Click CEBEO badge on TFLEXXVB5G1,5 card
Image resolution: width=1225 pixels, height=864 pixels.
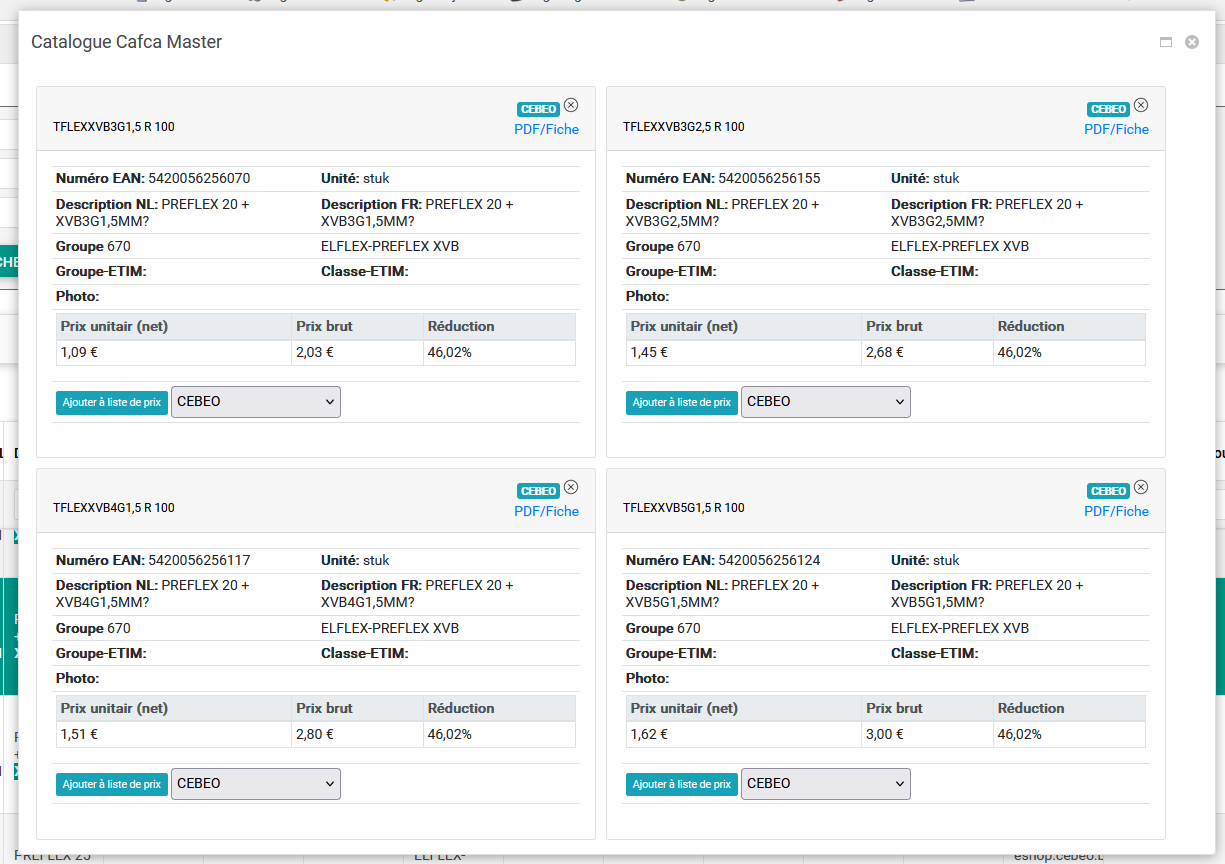(x=1108, y=491)
